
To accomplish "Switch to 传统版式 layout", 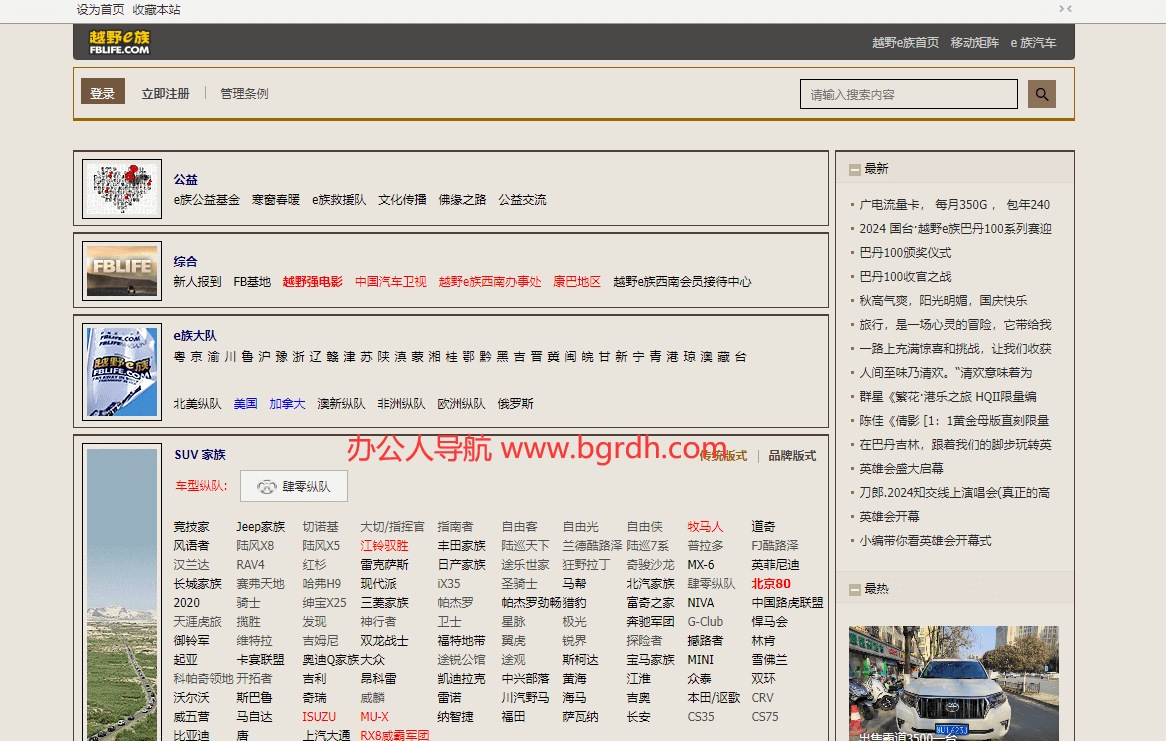I will [723, 456].
